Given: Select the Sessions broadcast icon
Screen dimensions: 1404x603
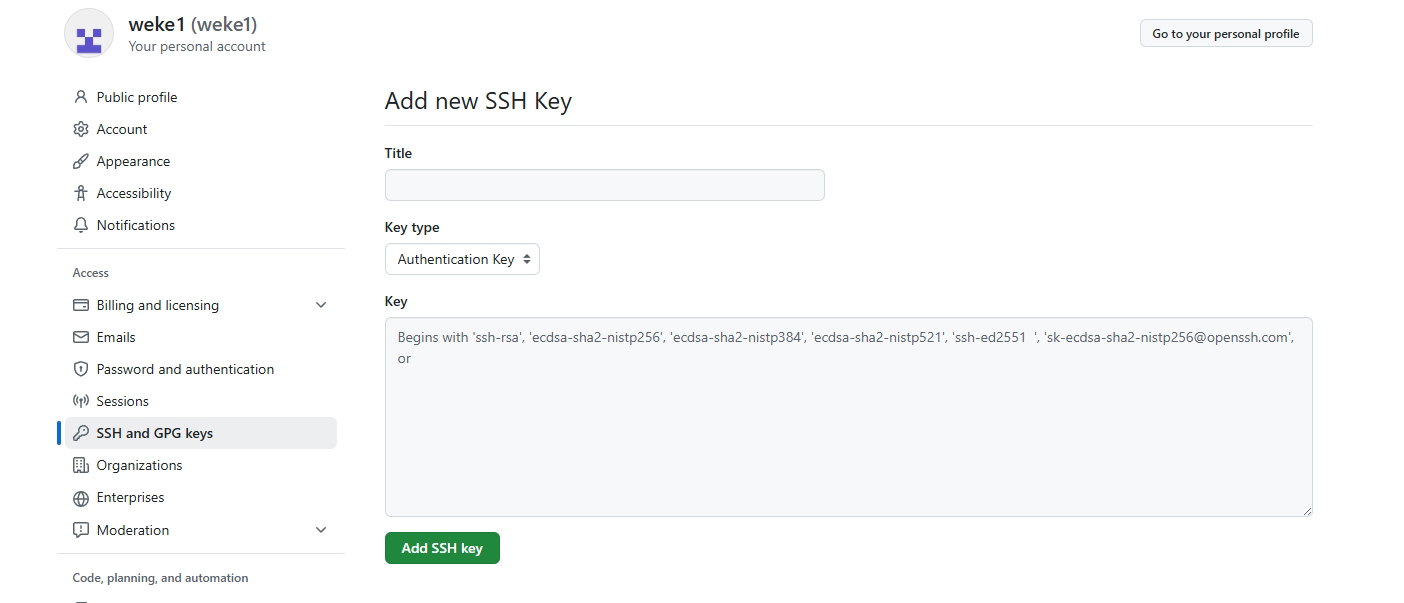Looking at the screenshot, I should [x=80, y=400].
